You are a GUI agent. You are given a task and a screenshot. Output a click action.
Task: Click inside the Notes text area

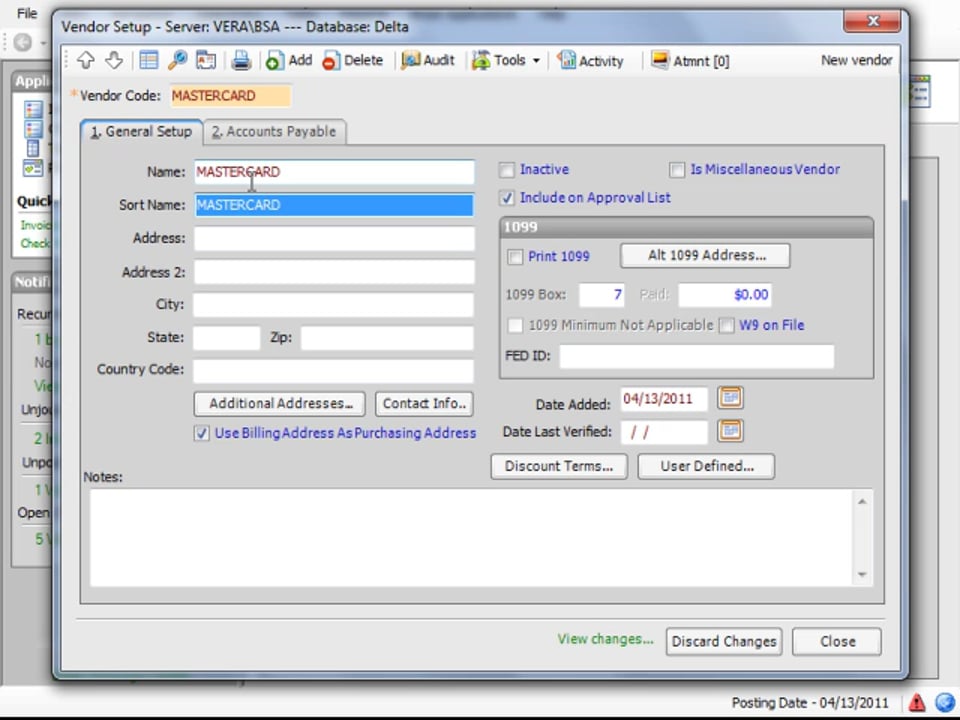pos(472,537)
